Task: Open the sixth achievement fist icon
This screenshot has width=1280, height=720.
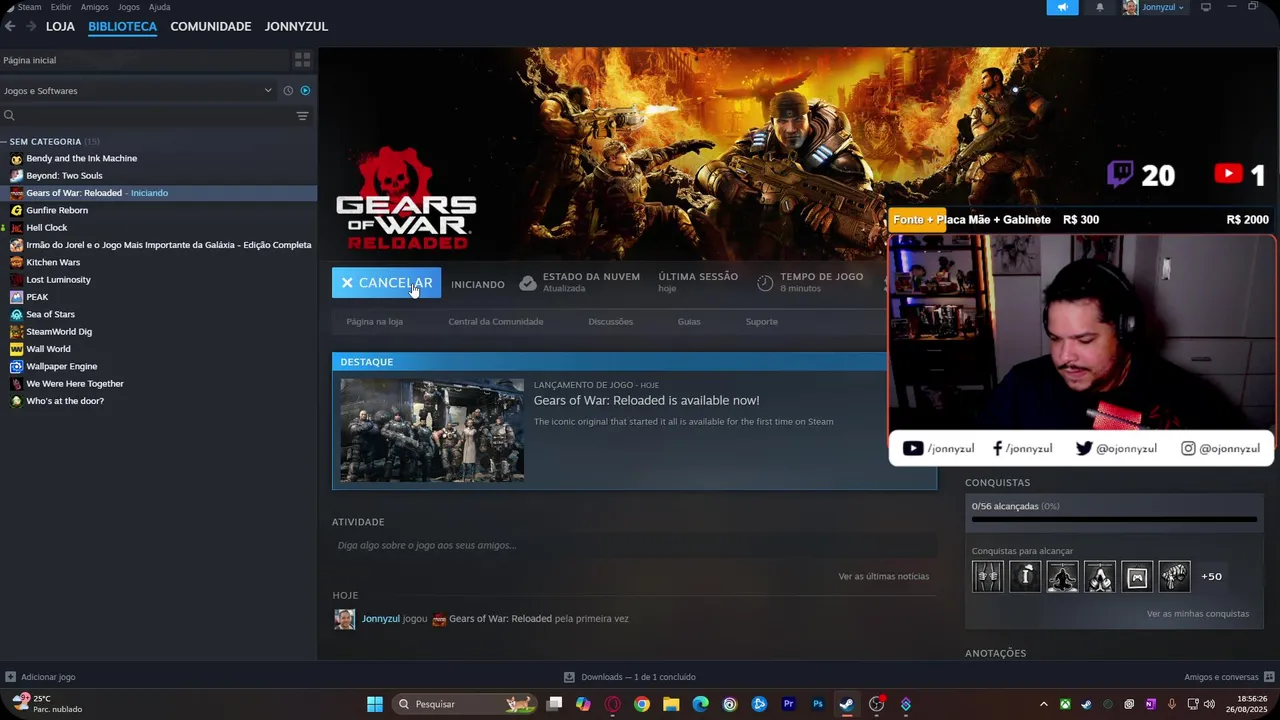Action: [1175, 576]
